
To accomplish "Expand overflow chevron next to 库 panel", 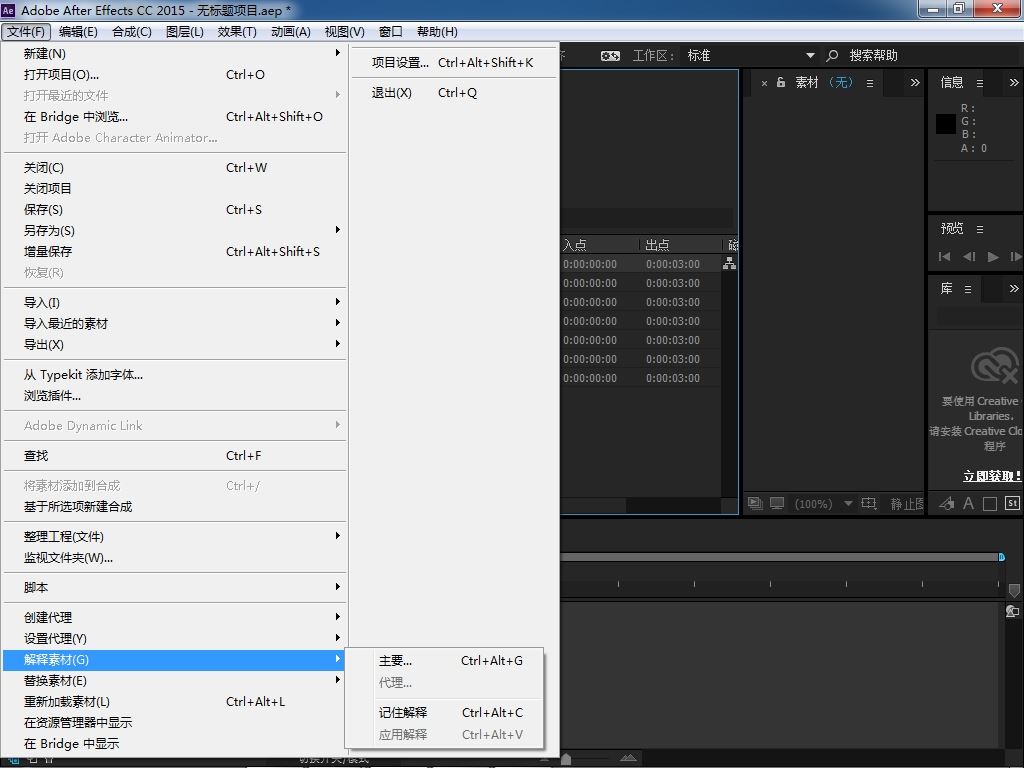I will click(x=1014, y=289).
